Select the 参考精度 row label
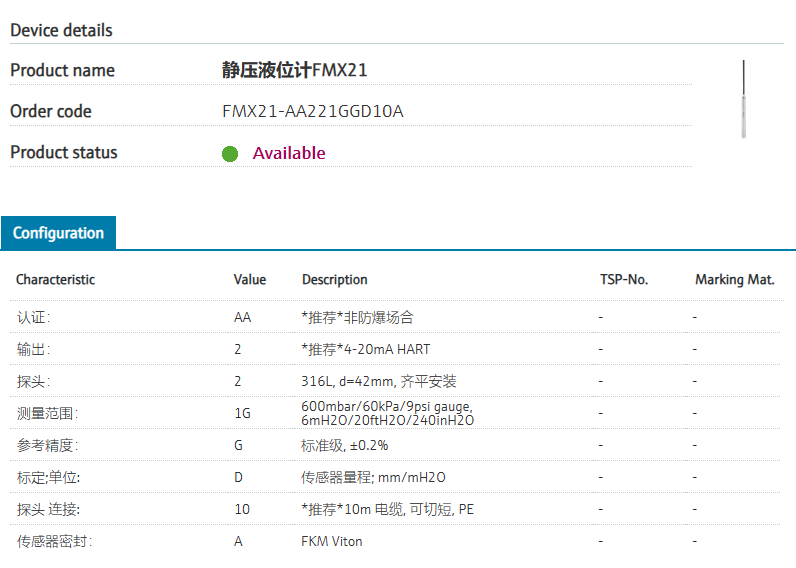The image size is (796, 568). [47, 445]
